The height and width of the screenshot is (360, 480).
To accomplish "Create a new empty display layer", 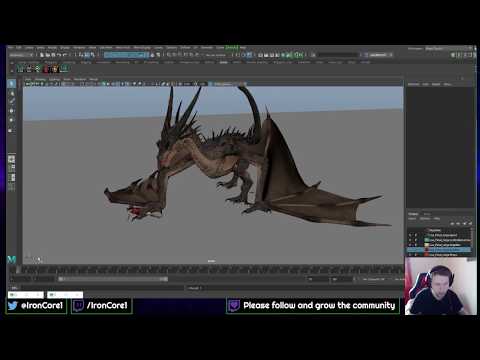I will coord(464,224).
